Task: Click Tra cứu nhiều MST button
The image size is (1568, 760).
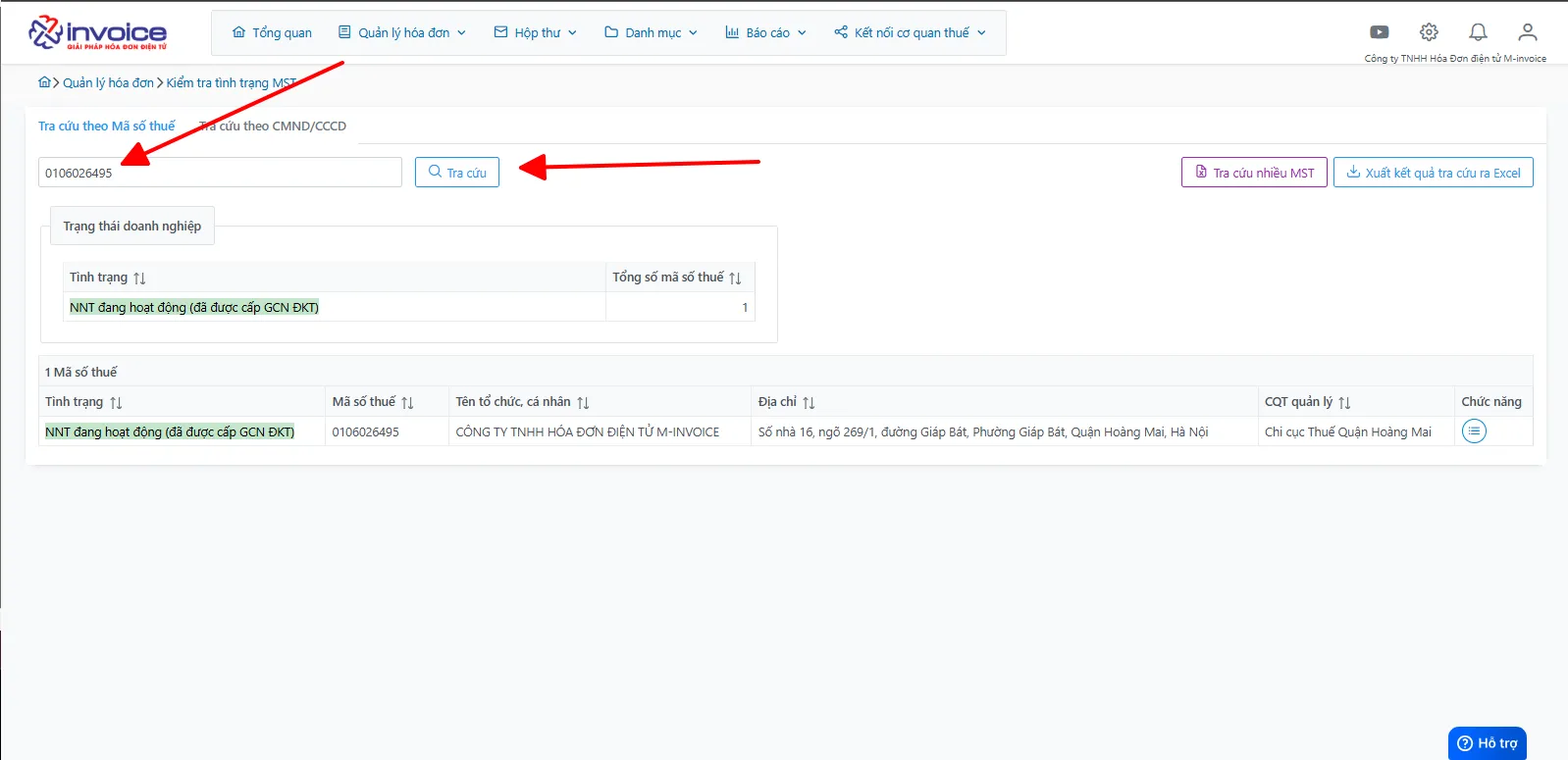Action: tap(1254, 173)
